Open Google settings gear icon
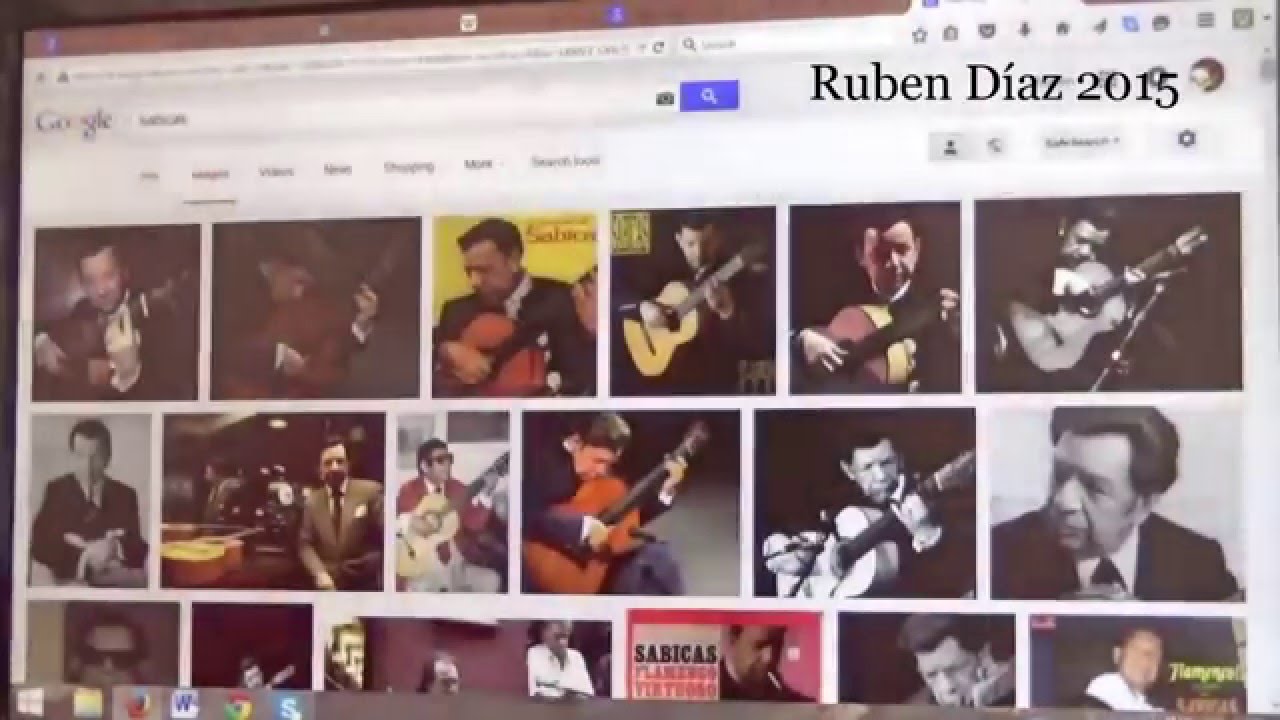 coord(1186,139)
